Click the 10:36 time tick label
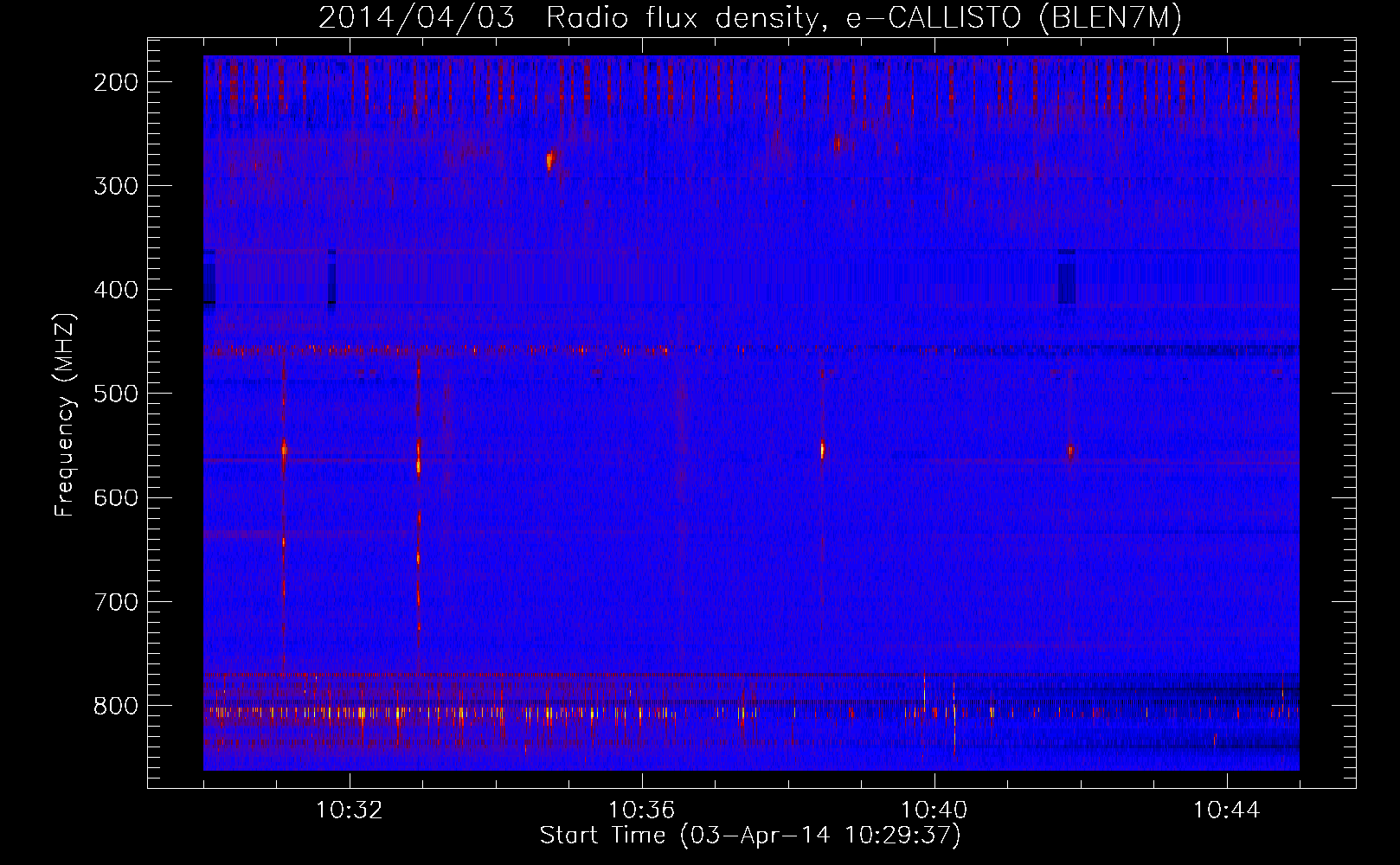This screenshot has height=865, width=1400. pyautogui.click(x=642, y=811)
